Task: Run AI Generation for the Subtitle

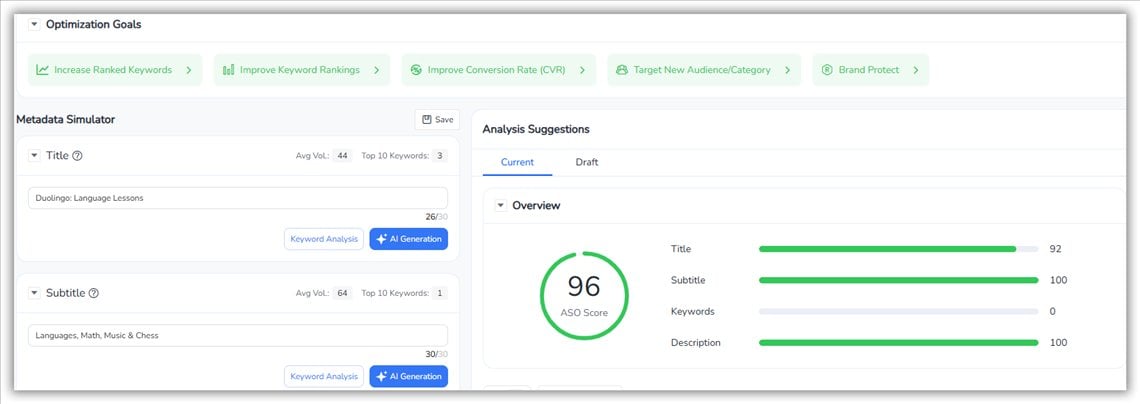Action: [409, 376]
